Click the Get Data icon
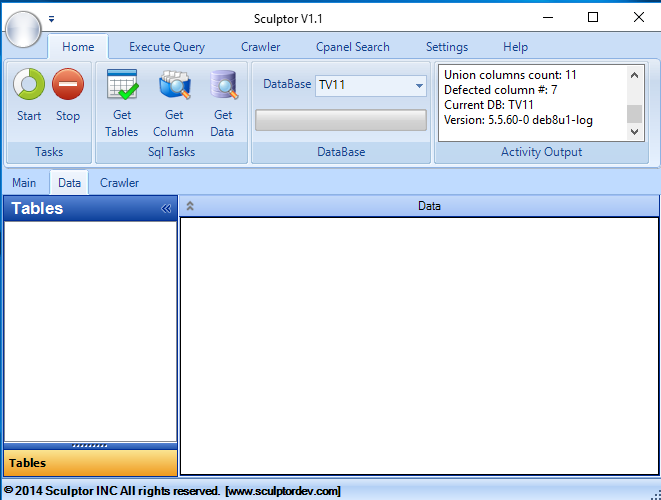Screen dimensions: 661x500 tap(223, 86)
